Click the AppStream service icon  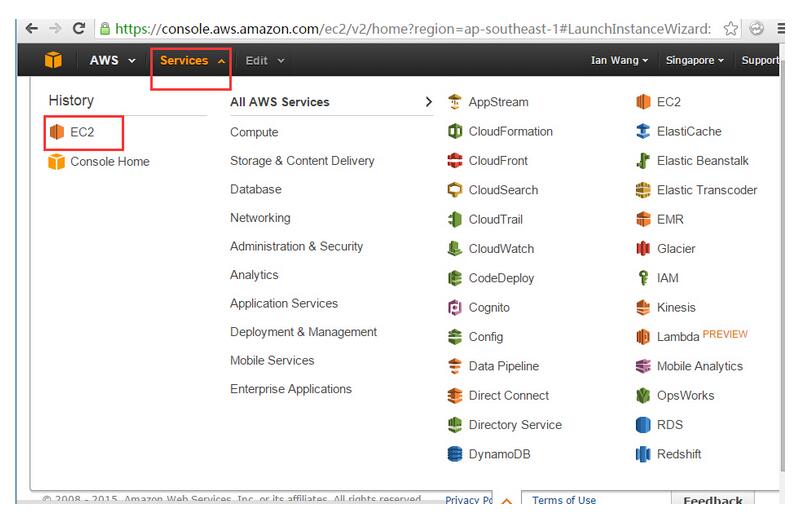click(454, 102)
